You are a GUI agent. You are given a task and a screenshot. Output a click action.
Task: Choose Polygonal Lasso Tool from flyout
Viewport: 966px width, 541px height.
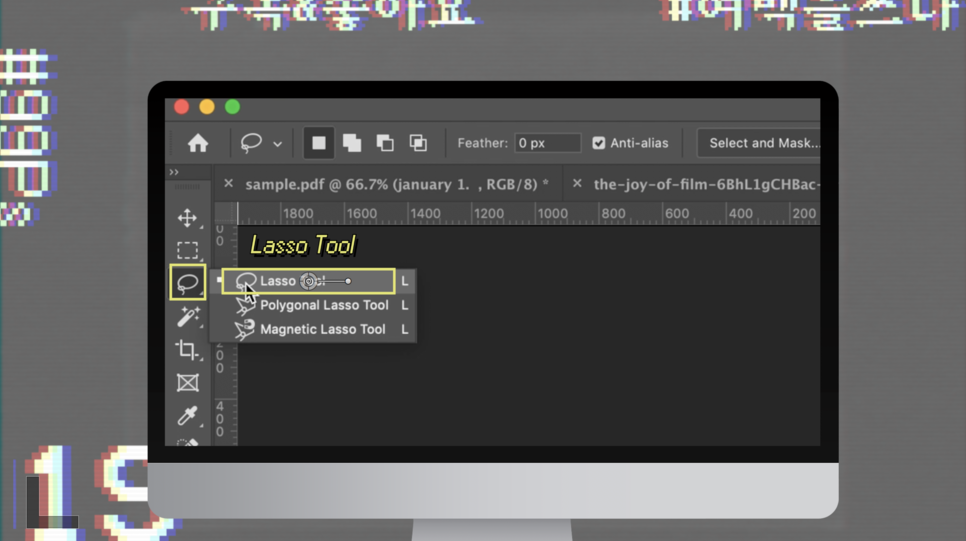[313, 305]
